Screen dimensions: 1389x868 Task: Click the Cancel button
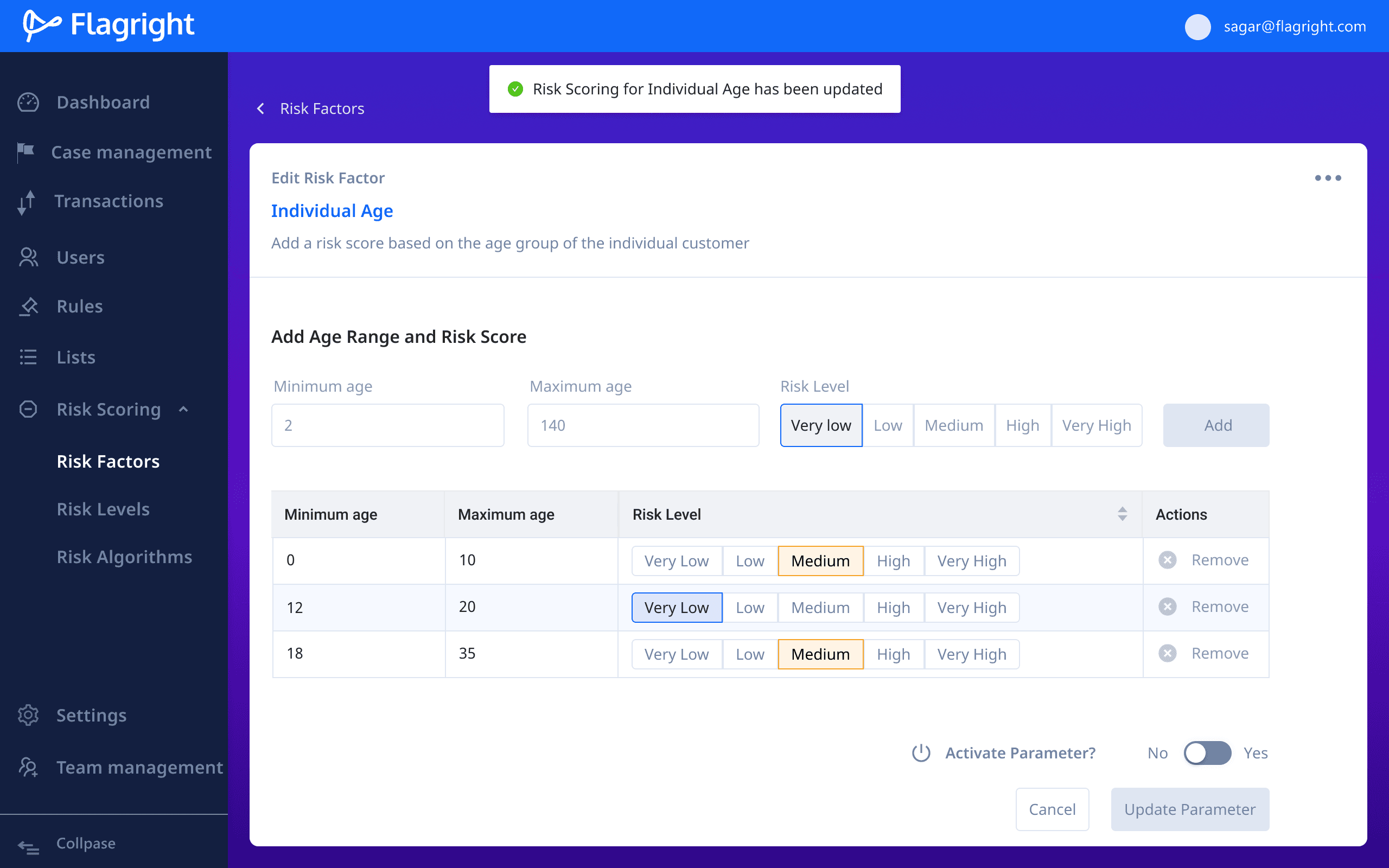click(1052, 809)
